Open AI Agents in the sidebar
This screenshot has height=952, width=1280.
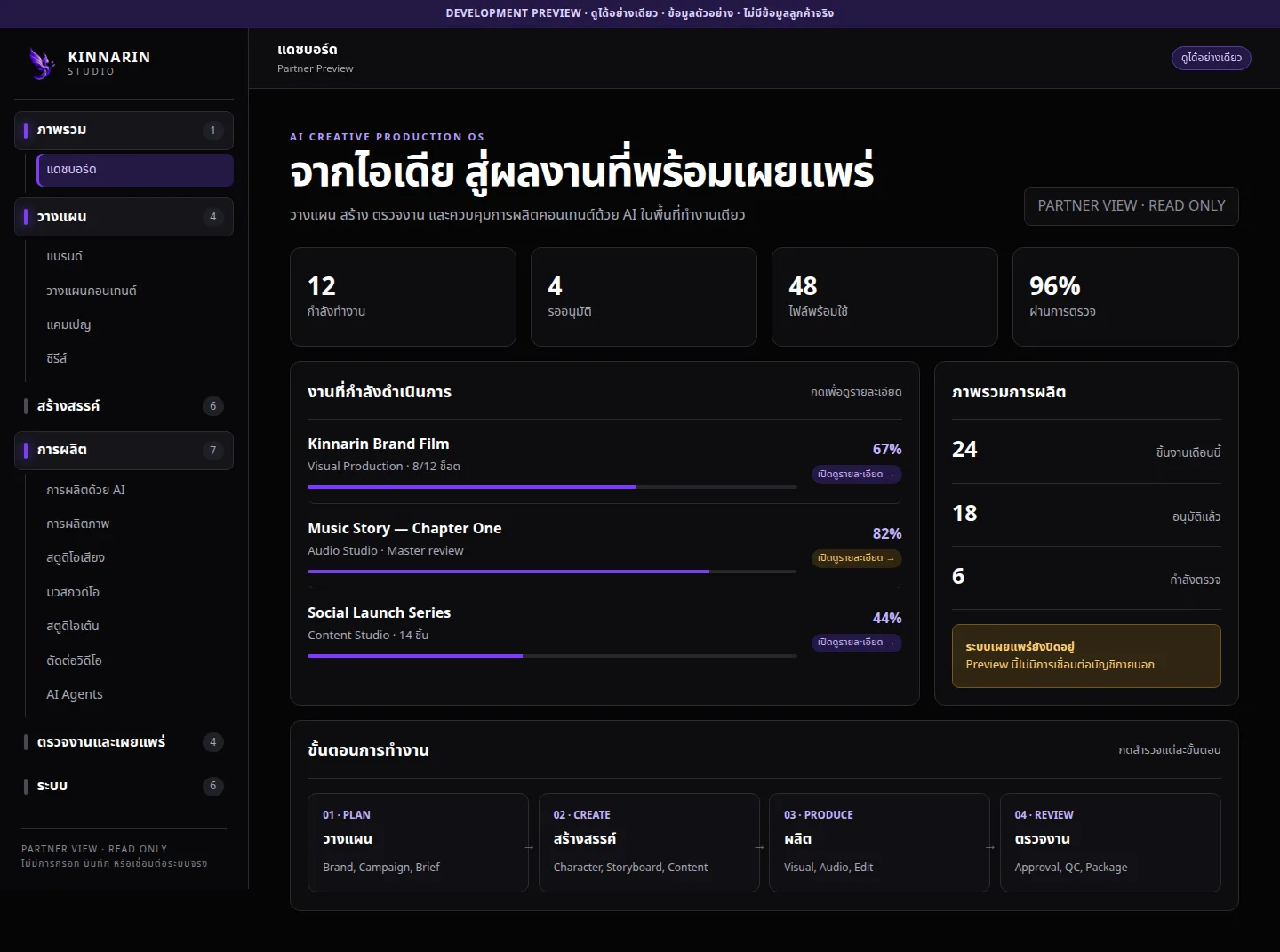pos(135,695)
